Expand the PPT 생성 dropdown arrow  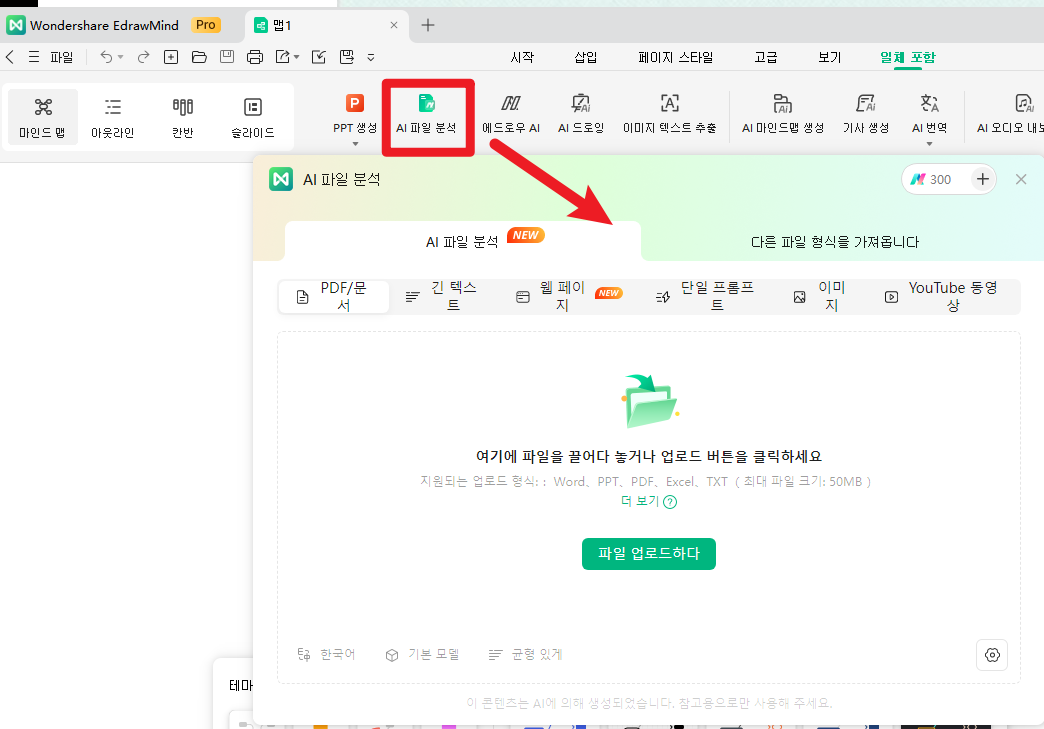(x=355, y=143)
